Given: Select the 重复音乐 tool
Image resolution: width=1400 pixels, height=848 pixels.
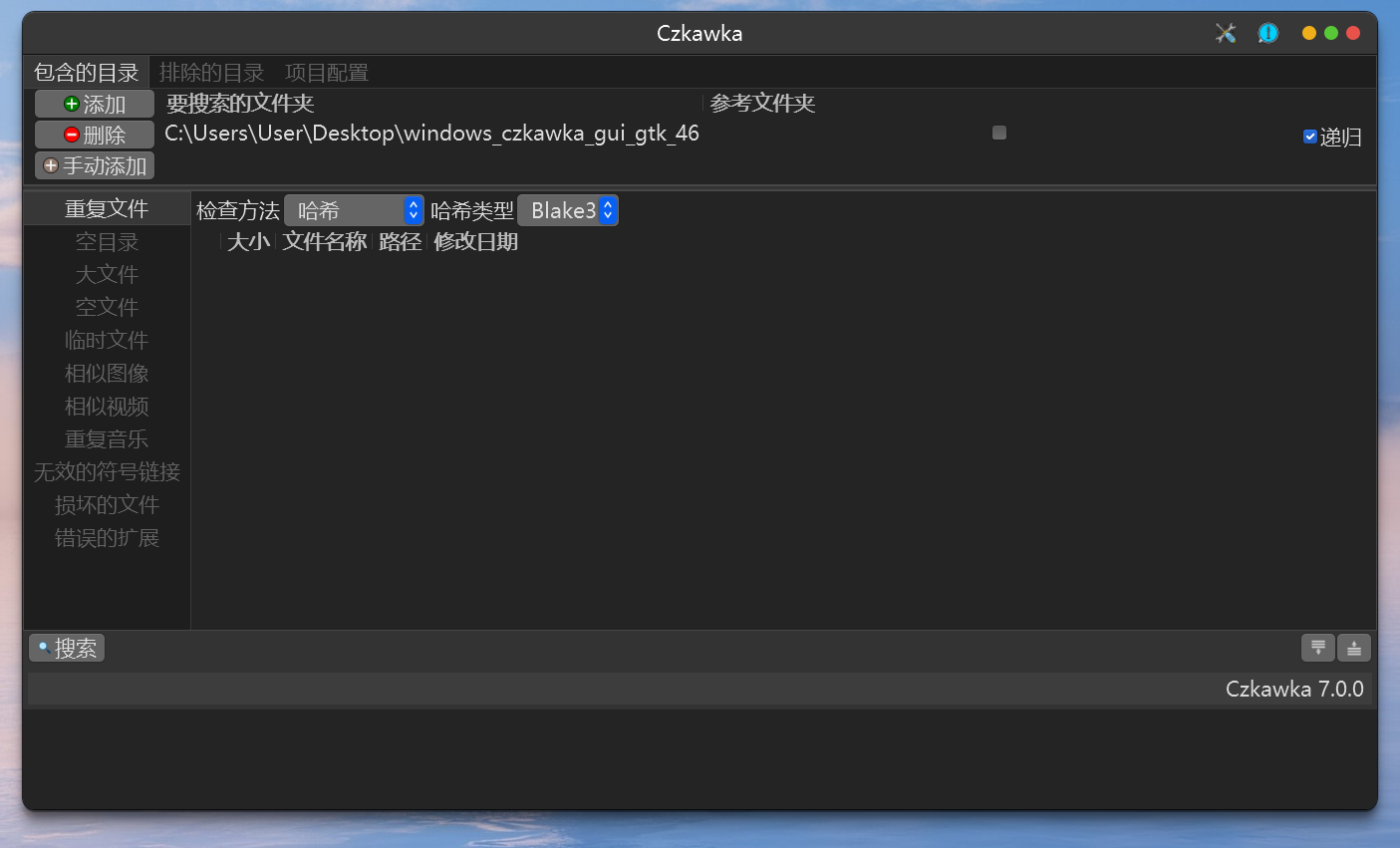Looking at the screenshot, I should click(x=107, y=438).
